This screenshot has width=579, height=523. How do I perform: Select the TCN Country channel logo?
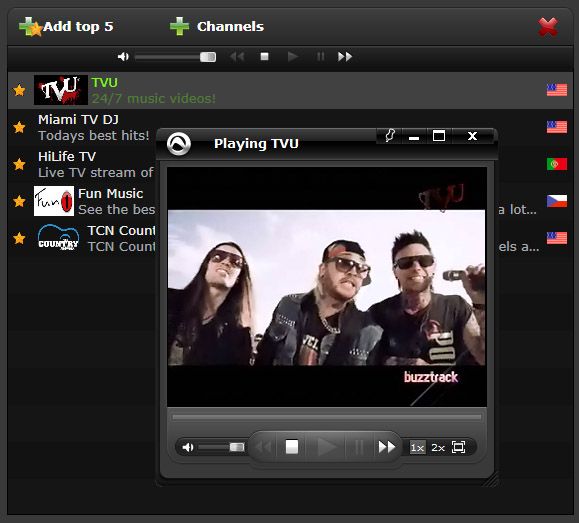(x=58, y=237)
